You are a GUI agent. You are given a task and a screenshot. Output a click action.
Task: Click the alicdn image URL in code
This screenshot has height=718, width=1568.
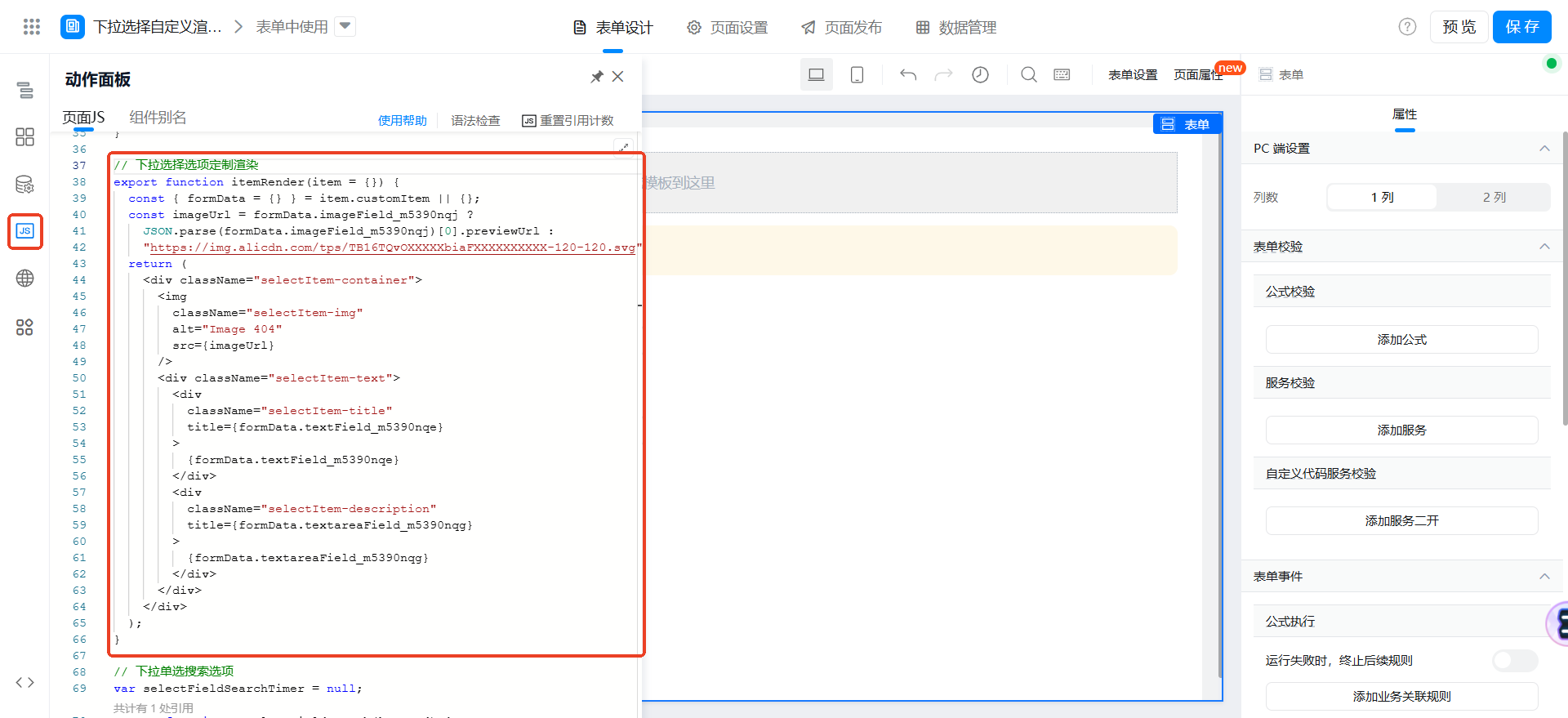393,248
